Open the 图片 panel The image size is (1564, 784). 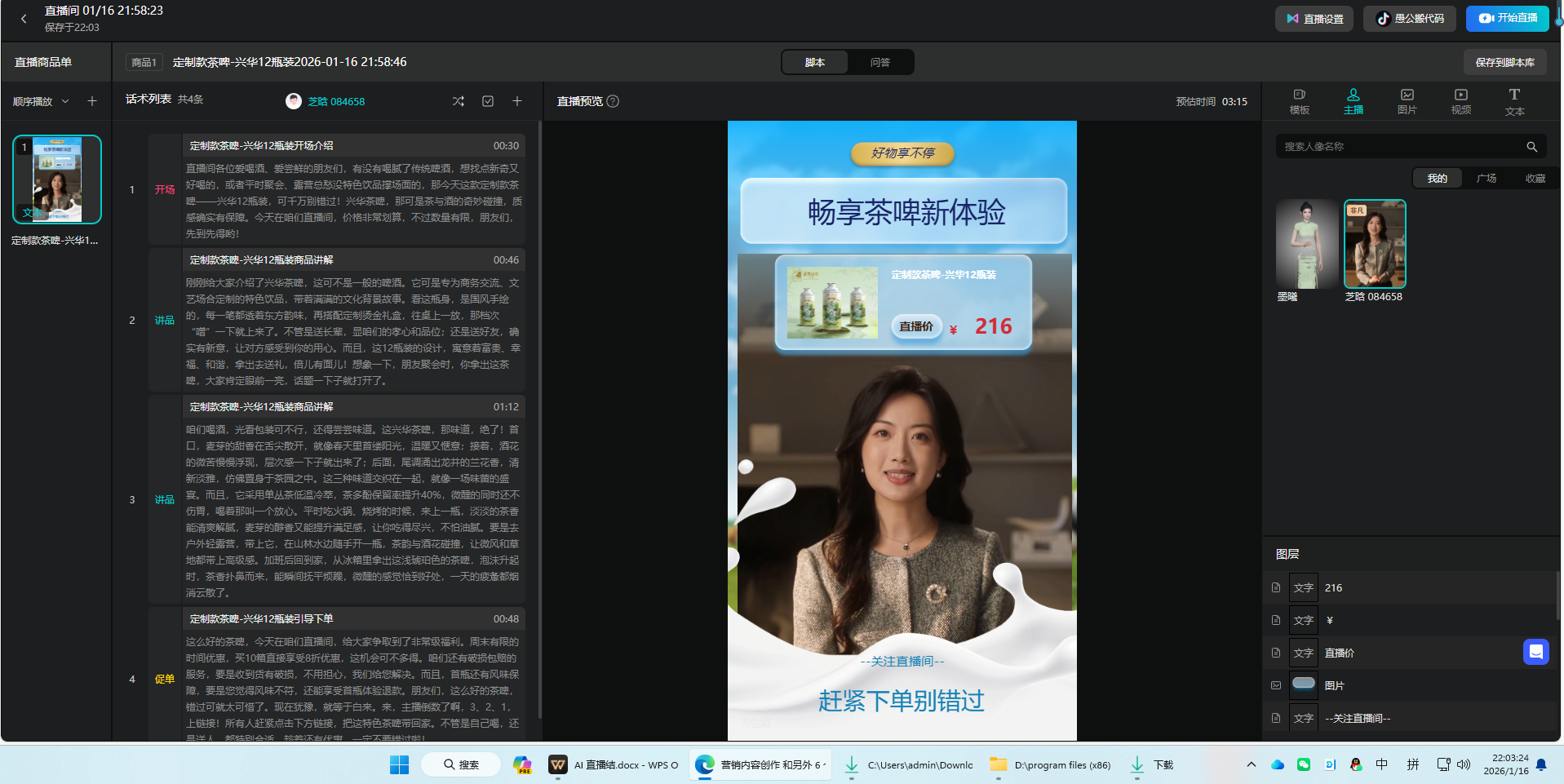click(x=1407, y=100)
